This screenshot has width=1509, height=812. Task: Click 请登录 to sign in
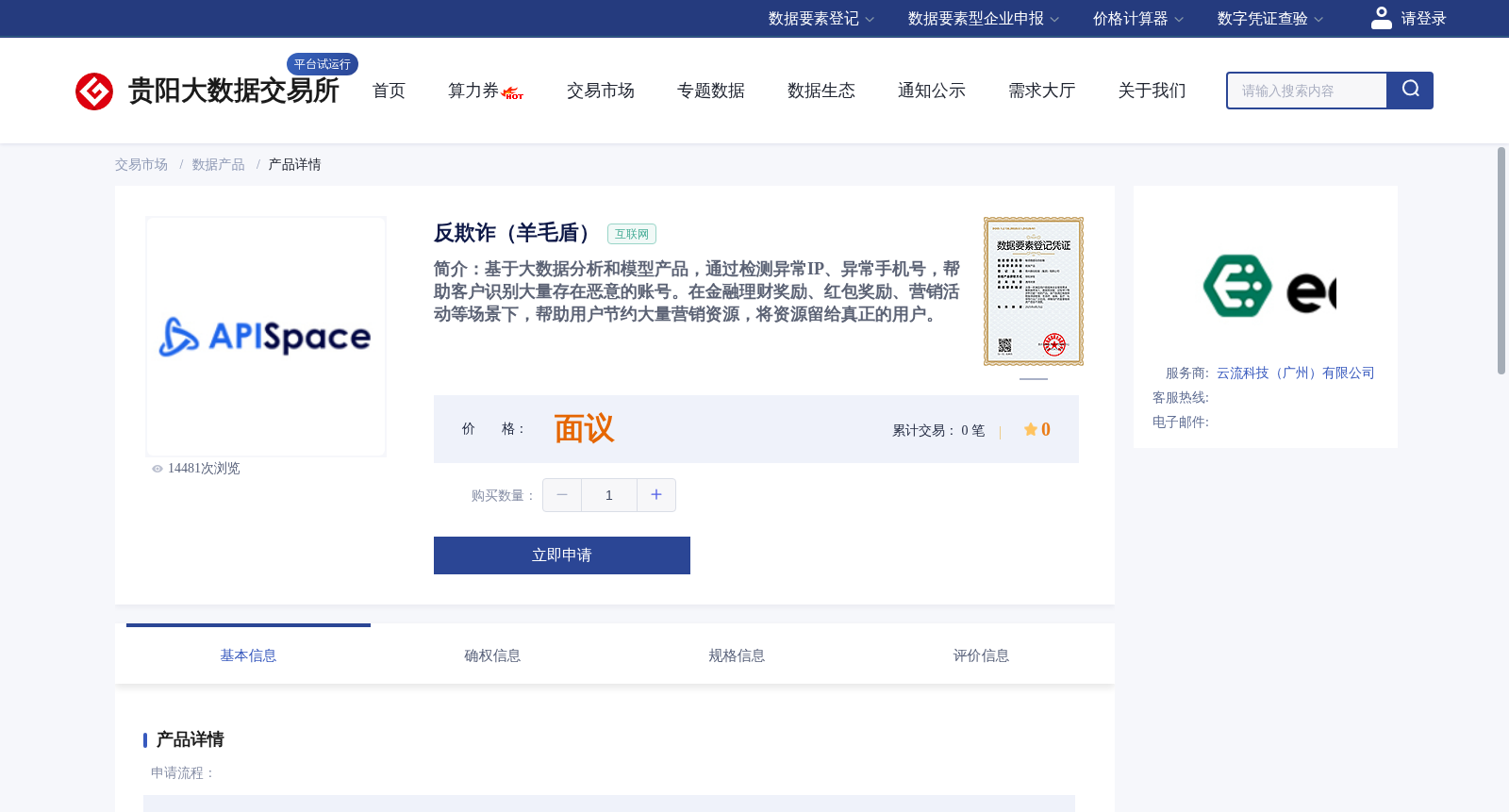pos(1423,19)
